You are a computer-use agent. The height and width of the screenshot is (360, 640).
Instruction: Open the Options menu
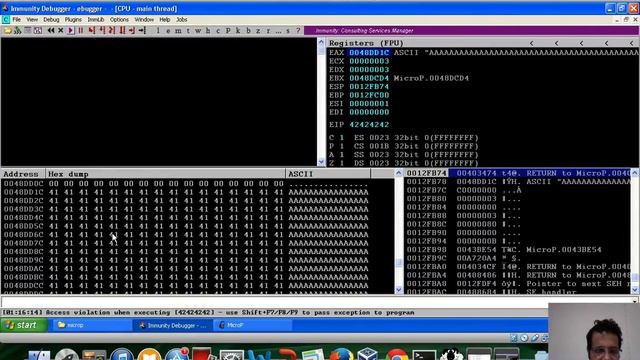pos(119,20)
